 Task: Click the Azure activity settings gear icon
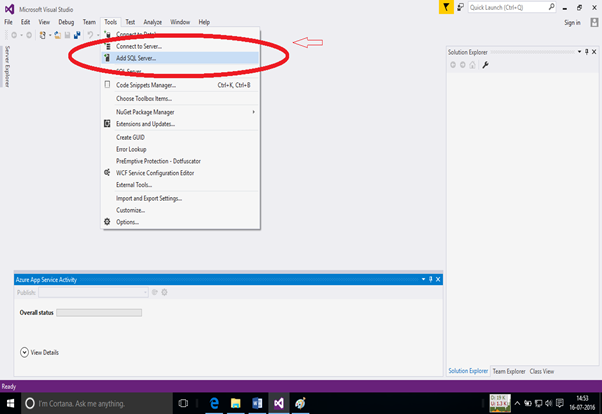coord(164,292)
